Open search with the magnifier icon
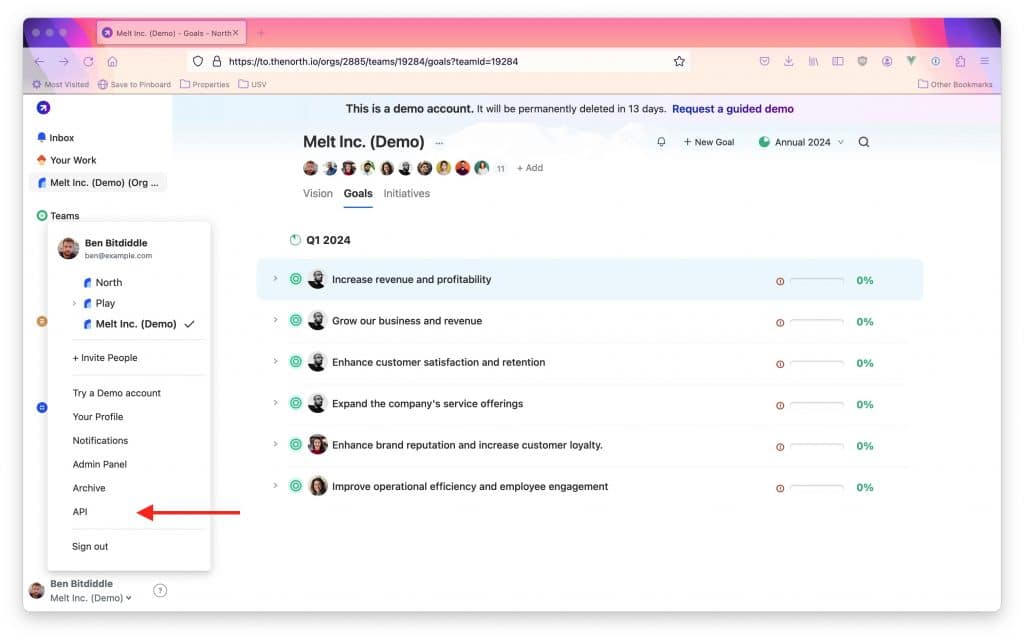 coord(864,142)
